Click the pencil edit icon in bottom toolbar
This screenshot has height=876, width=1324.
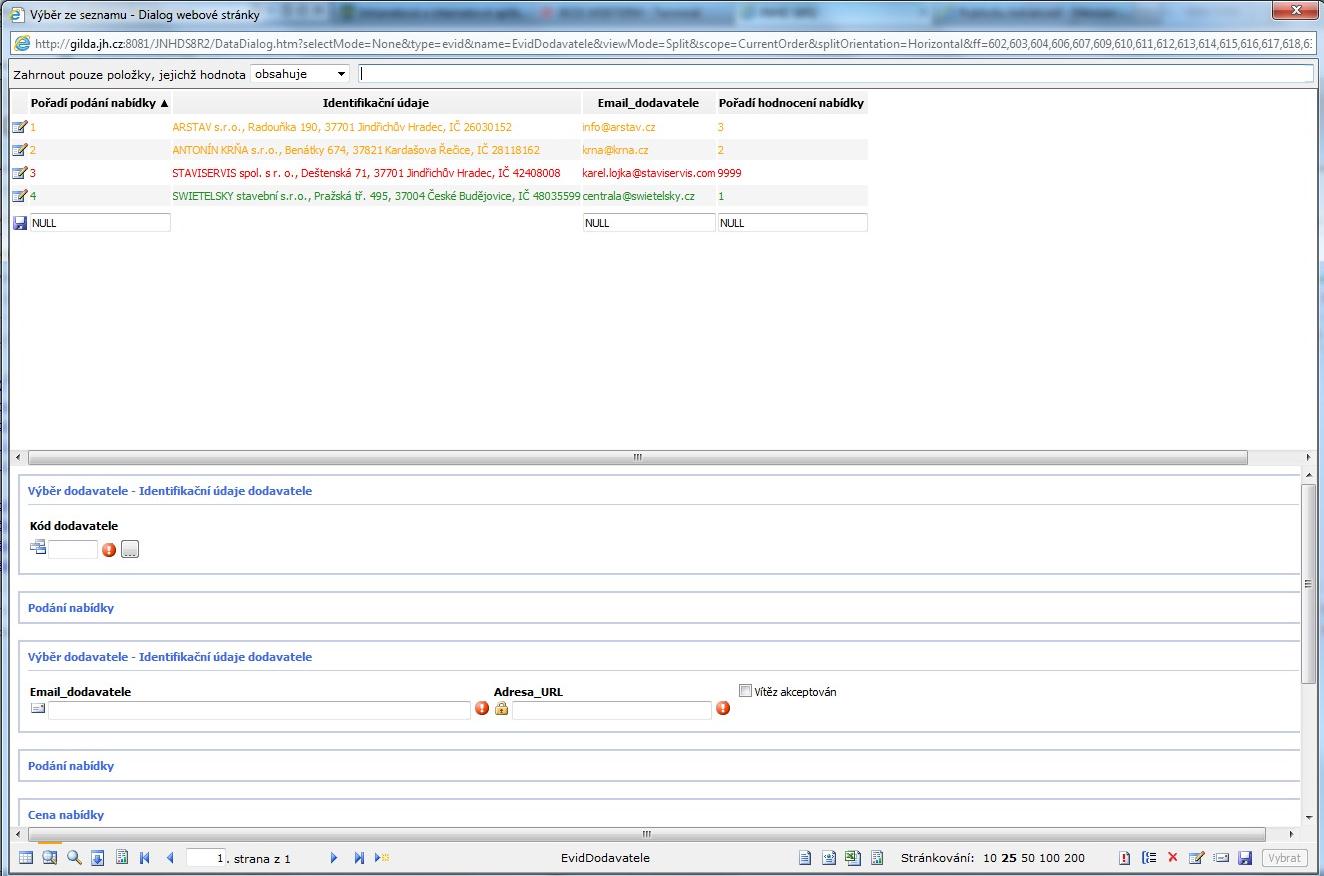1196,858
